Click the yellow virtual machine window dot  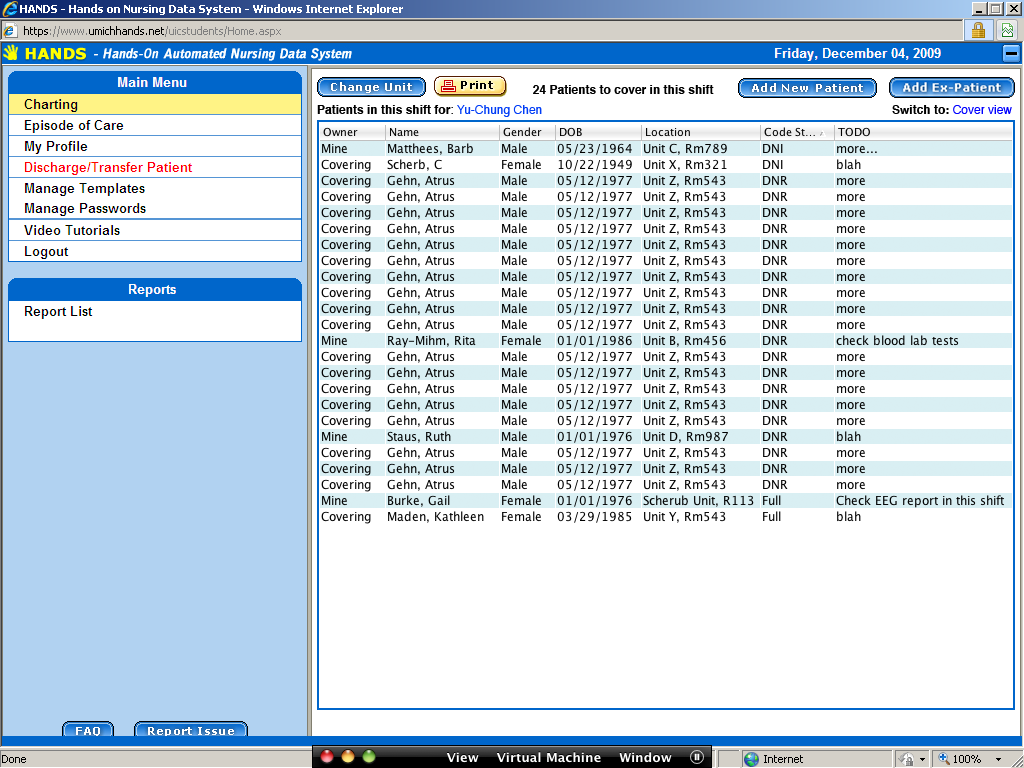[348, 757]
